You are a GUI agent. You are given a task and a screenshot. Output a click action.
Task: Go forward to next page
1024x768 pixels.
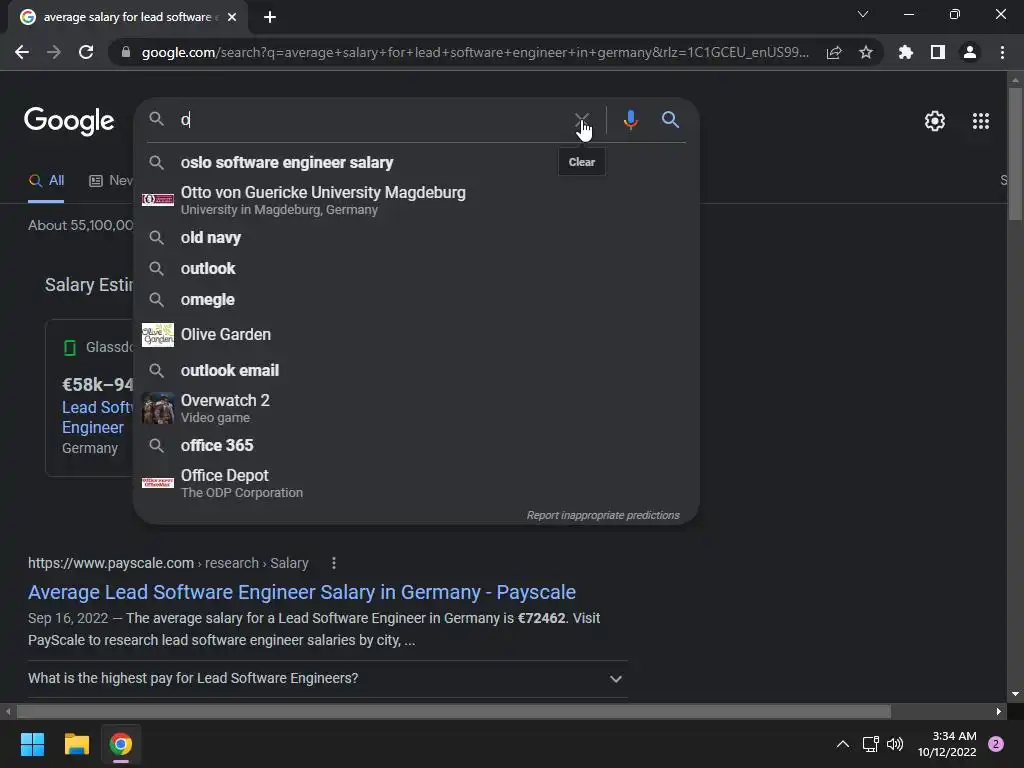click(54, 52)
